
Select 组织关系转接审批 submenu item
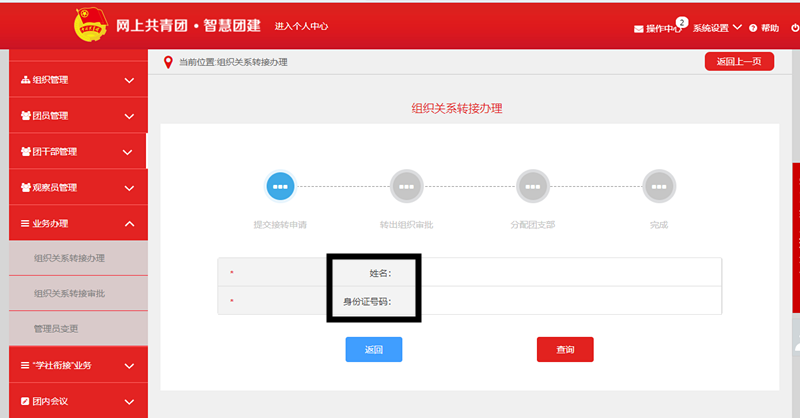[x=79, y=293]
